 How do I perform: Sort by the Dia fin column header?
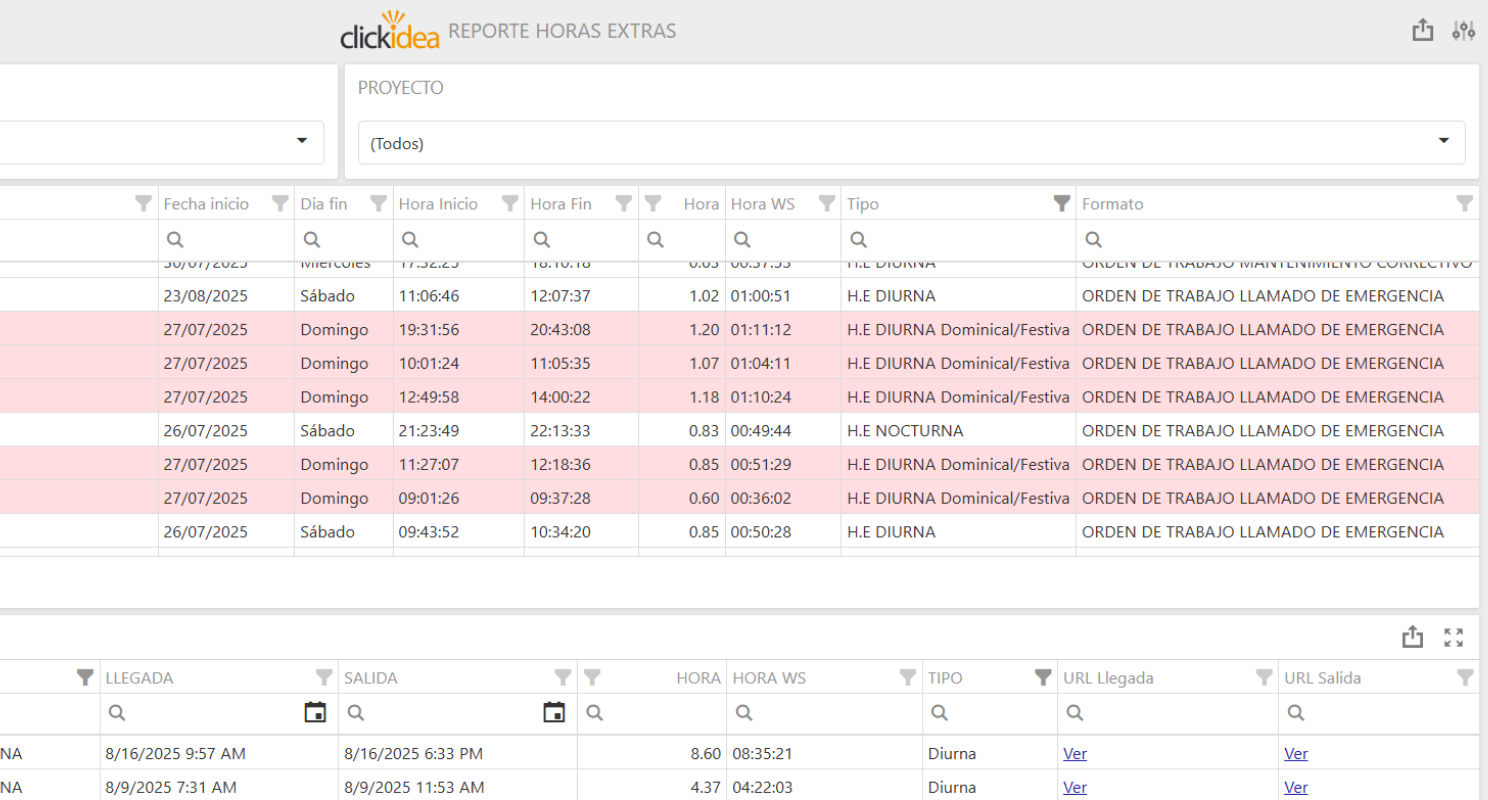324,204
